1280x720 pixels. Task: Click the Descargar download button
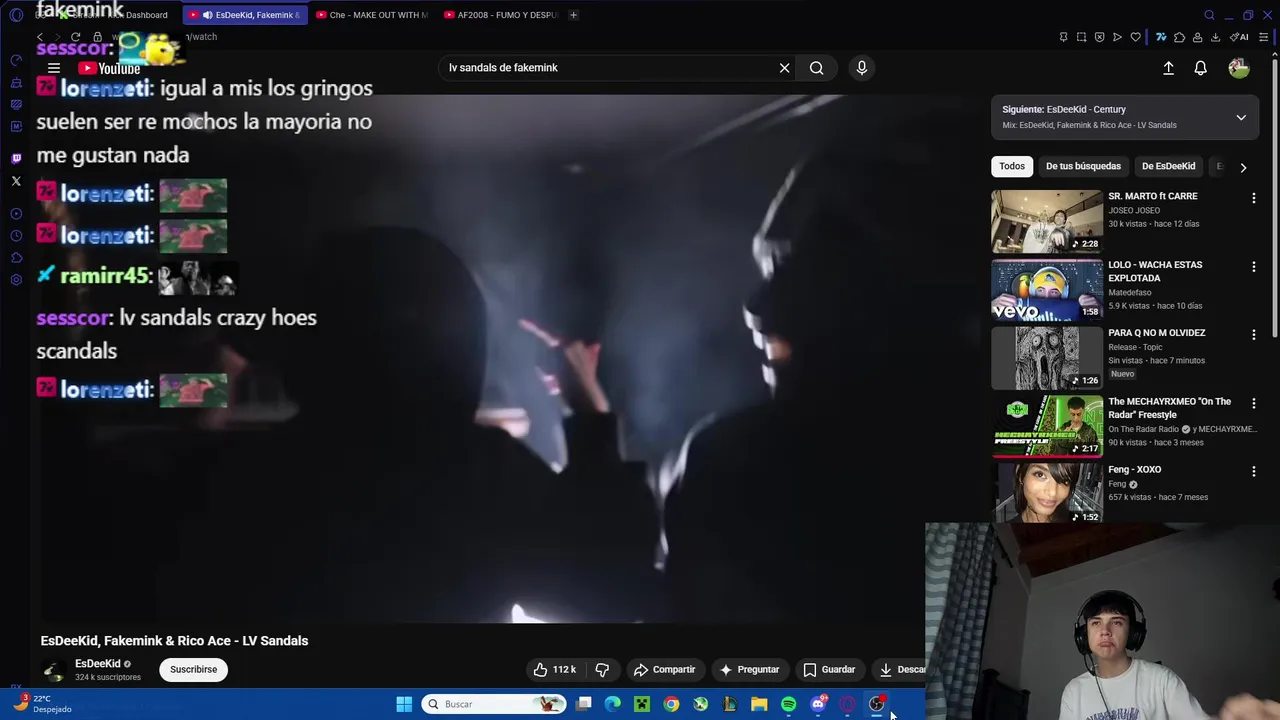pos(901,670)
